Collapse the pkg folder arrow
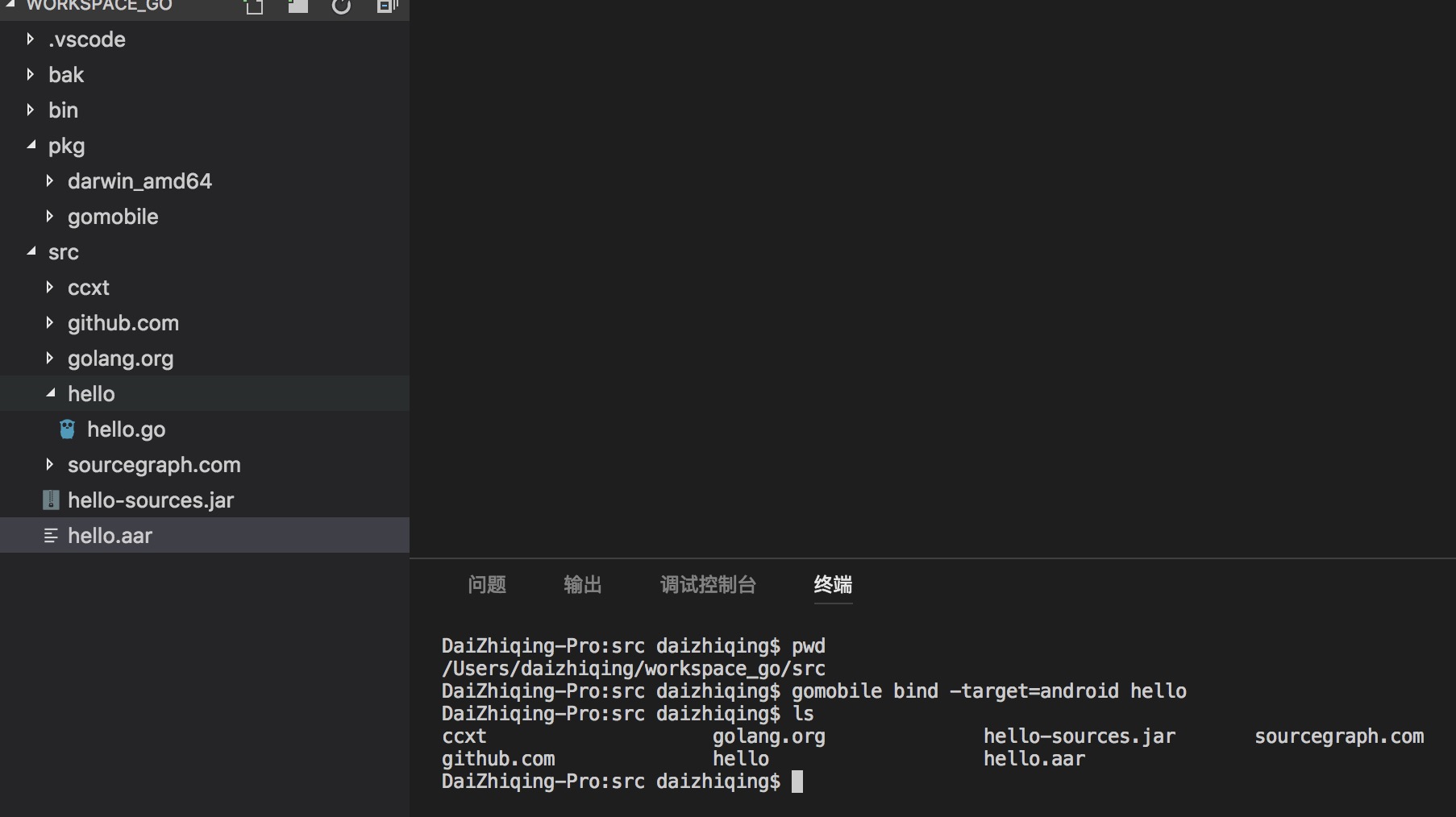Viewport: 1456px width, 817px height. [x=31, y=146]
